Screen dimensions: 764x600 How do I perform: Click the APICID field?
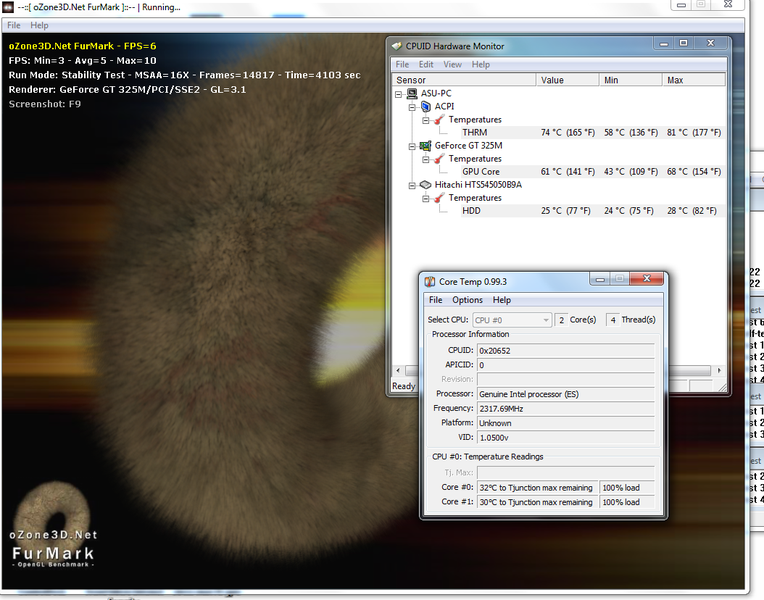click(566, 365)
